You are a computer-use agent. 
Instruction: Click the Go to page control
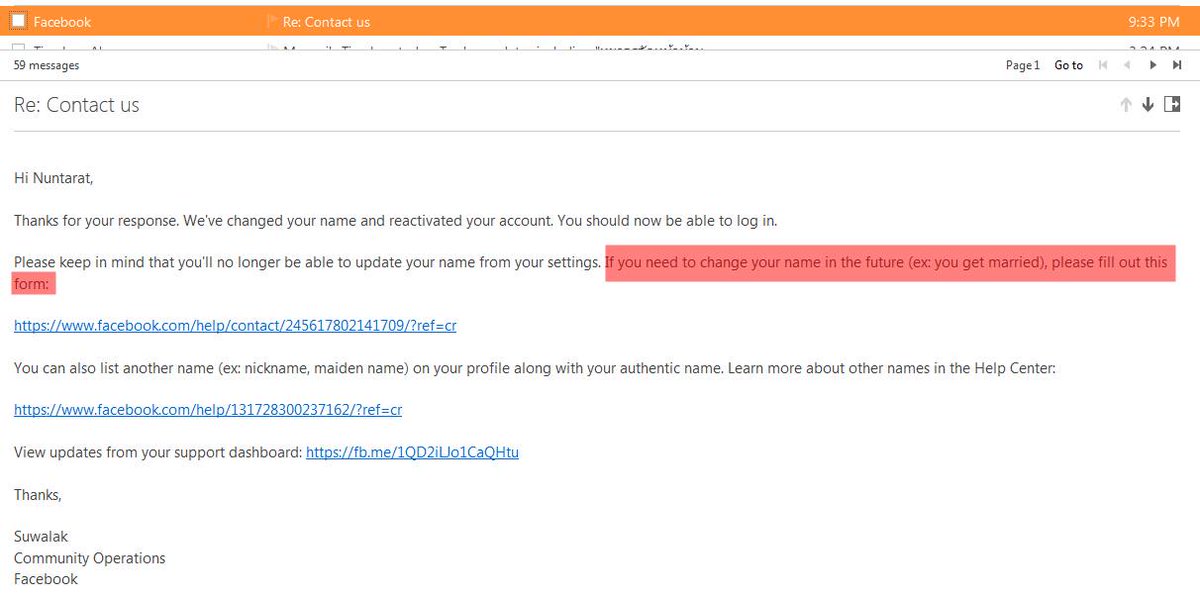[x=1068, y=65]
